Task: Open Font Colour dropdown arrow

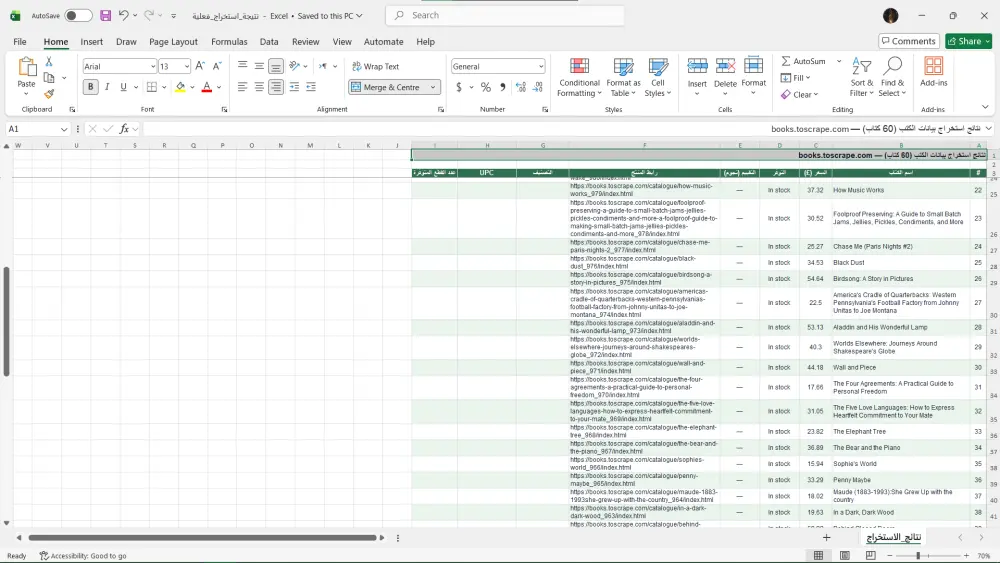Action: click(219, 87)
